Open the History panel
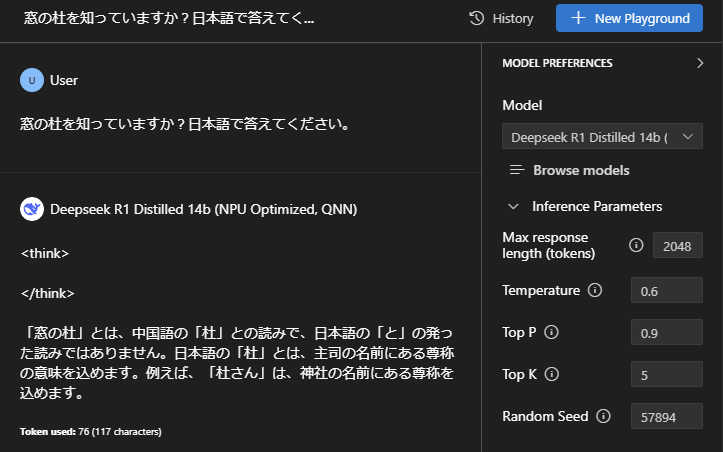The width and height of the screenshot is (723, 452). coord(501,18)
